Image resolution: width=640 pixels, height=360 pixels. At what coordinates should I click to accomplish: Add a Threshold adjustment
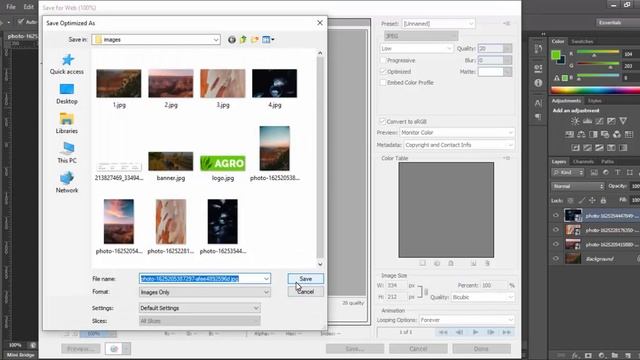coord(599,148)
